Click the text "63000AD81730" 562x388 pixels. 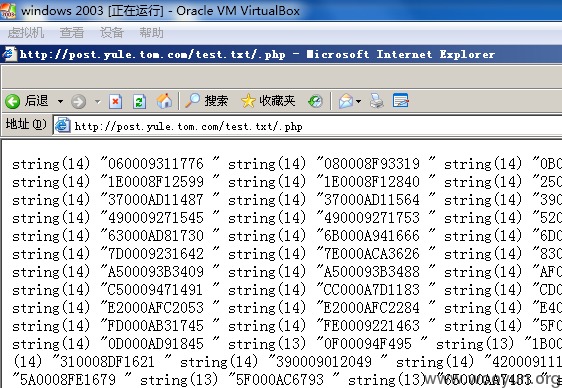point(156,236)
